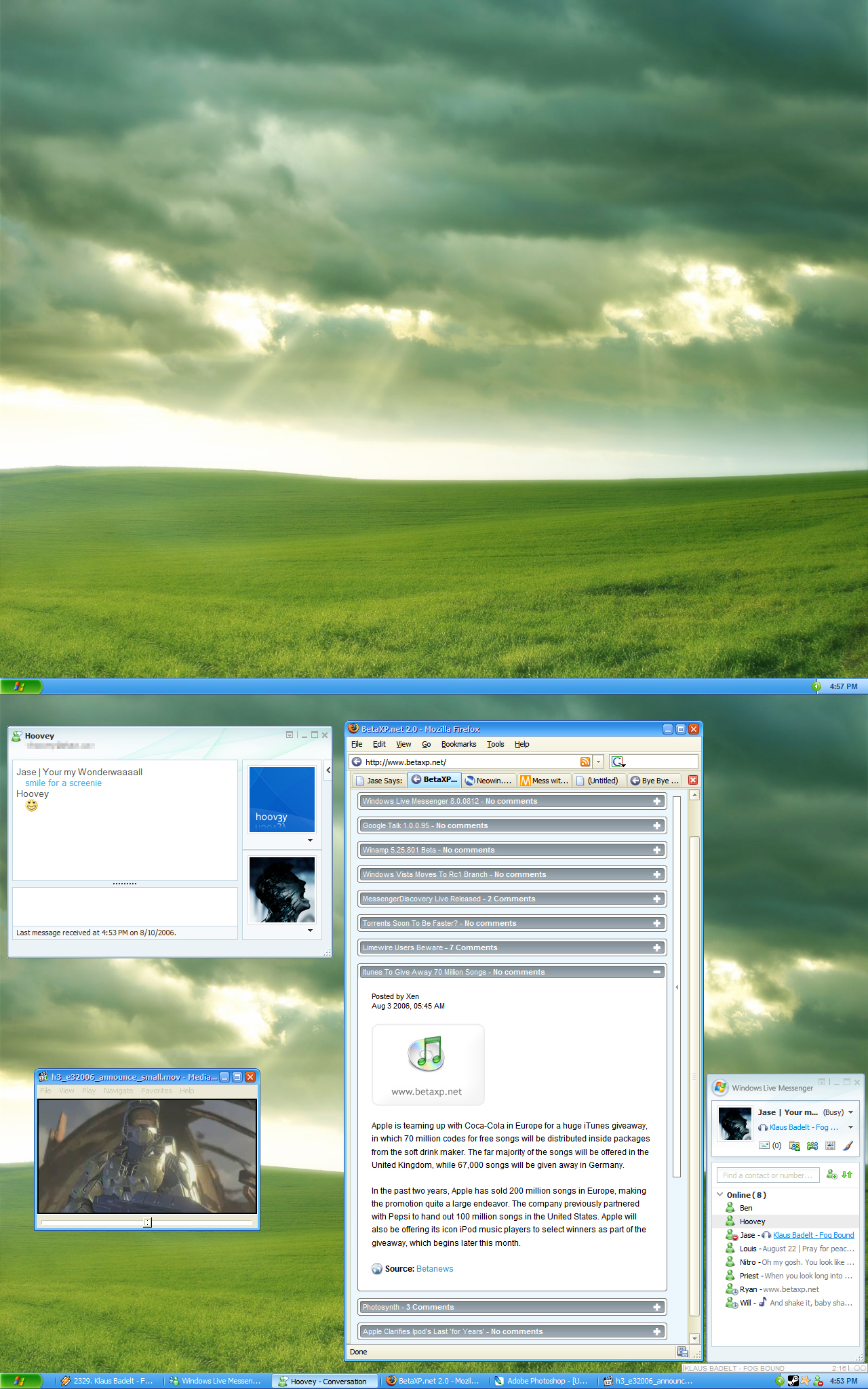Open the E-mail inbox icon in Messenger

point(764,1146)
